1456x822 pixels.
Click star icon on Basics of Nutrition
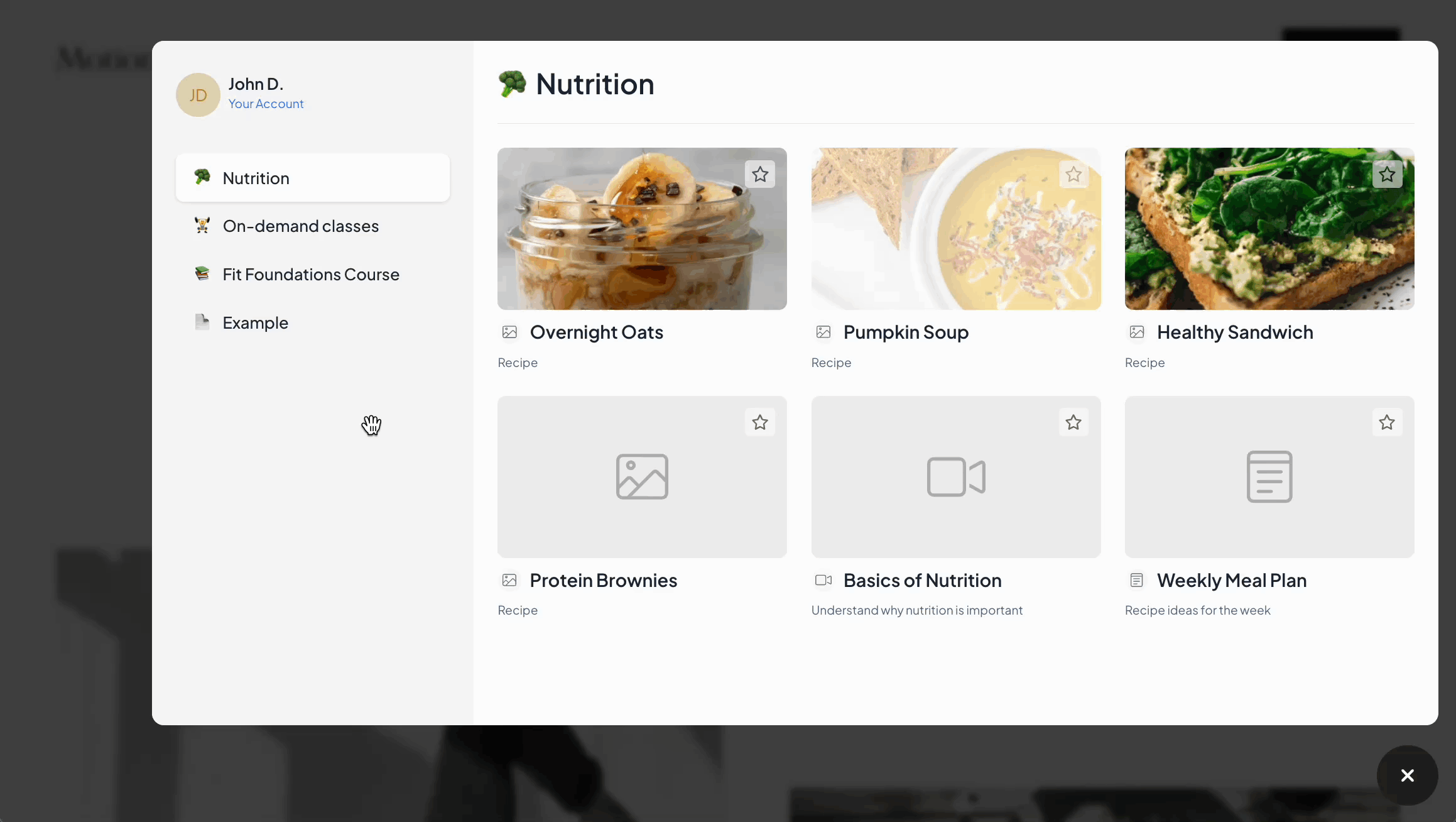pos(1073,422)
